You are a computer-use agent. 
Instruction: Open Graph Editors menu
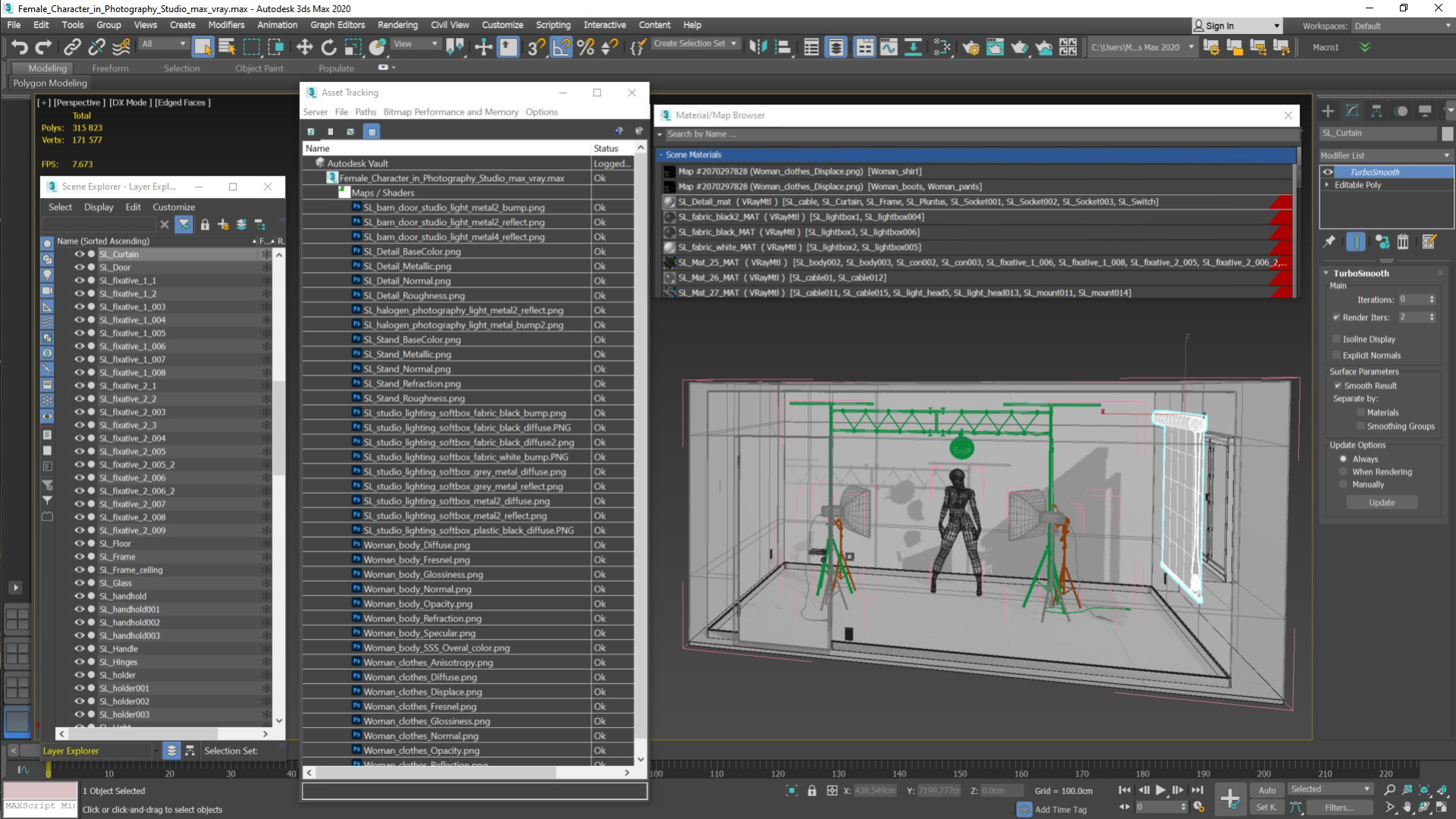click(337, 25)
